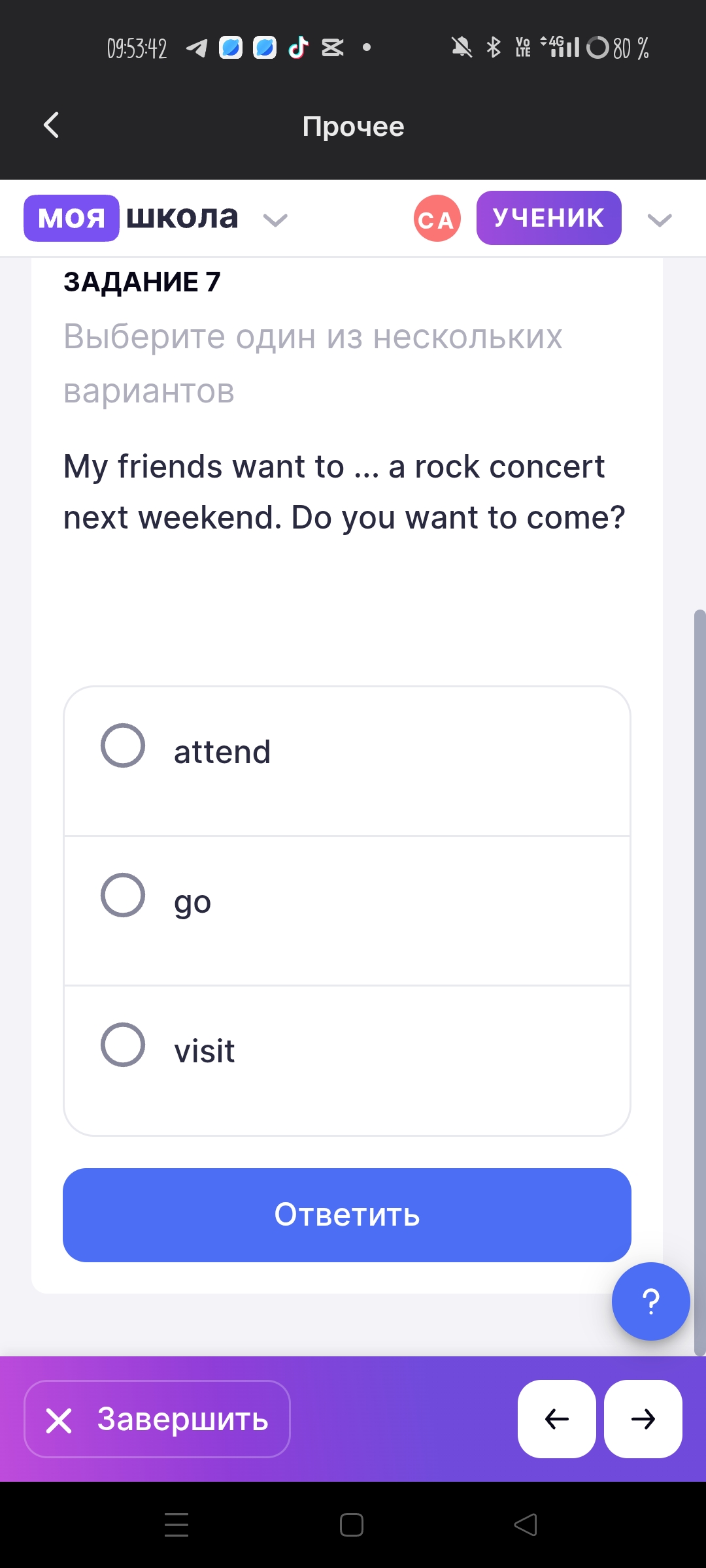This screenshot has width=706, height=1568.
Task: Tap the Моя школа logo
Action: tap(131, 218)
